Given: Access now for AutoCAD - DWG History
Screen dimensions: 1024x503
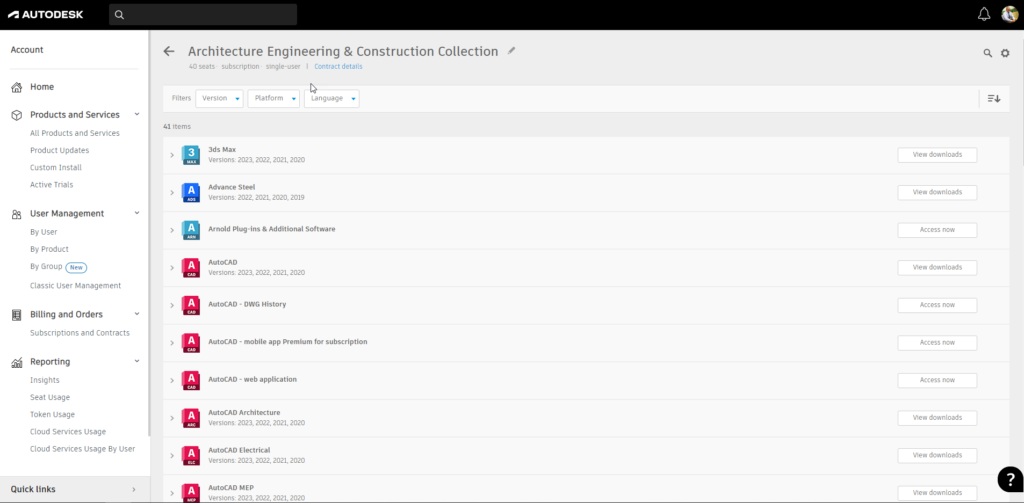Looking at the screenshot, I should click(x=937, y=305).
